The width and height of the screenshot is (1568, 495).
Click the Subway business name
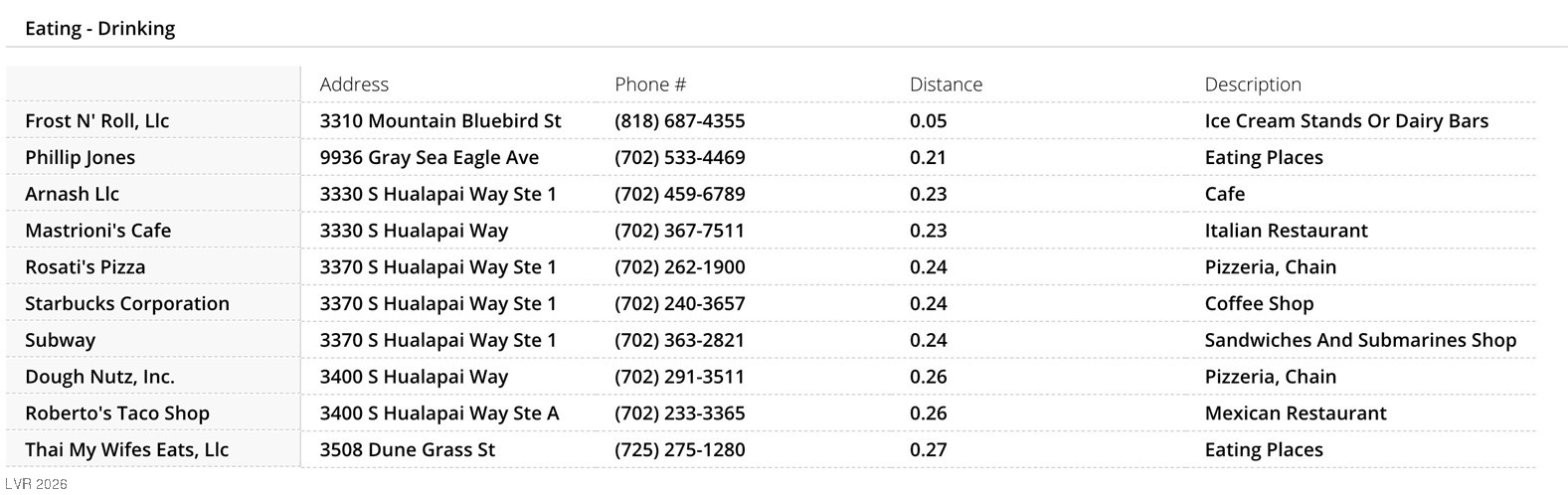(60, 340)
